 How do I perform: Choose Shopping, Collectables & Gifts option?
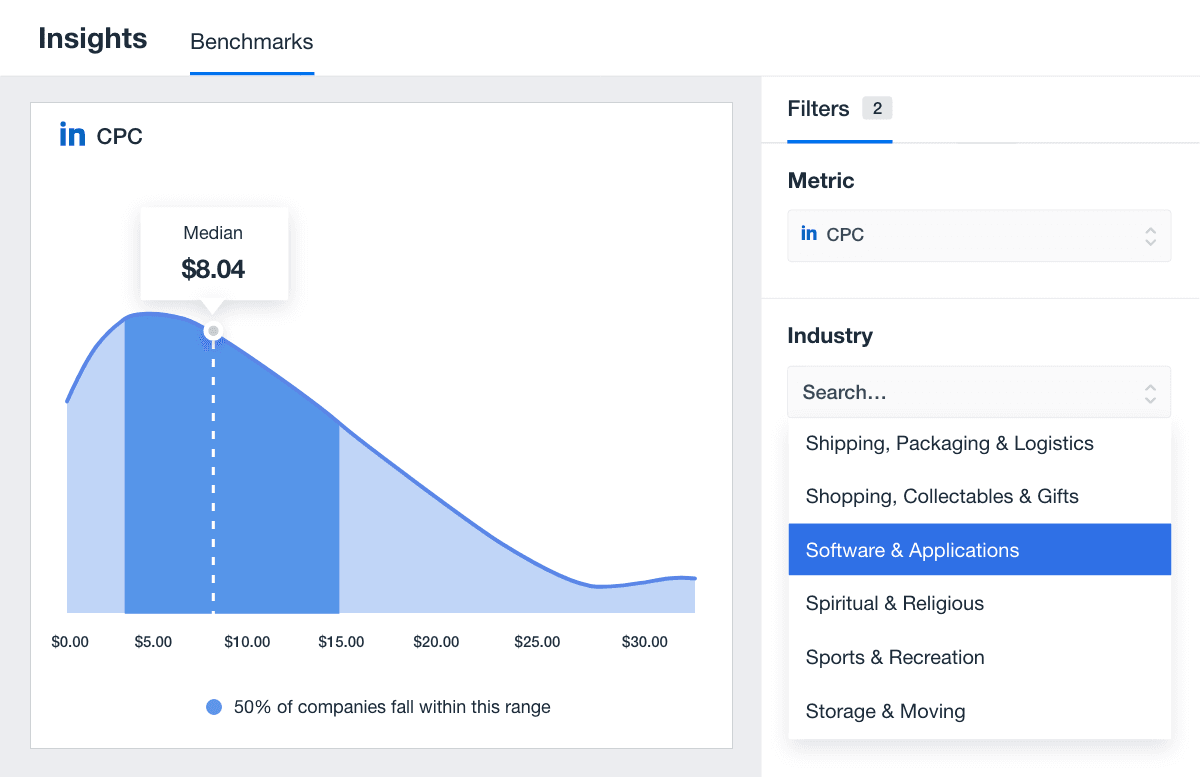click(942, 496)
